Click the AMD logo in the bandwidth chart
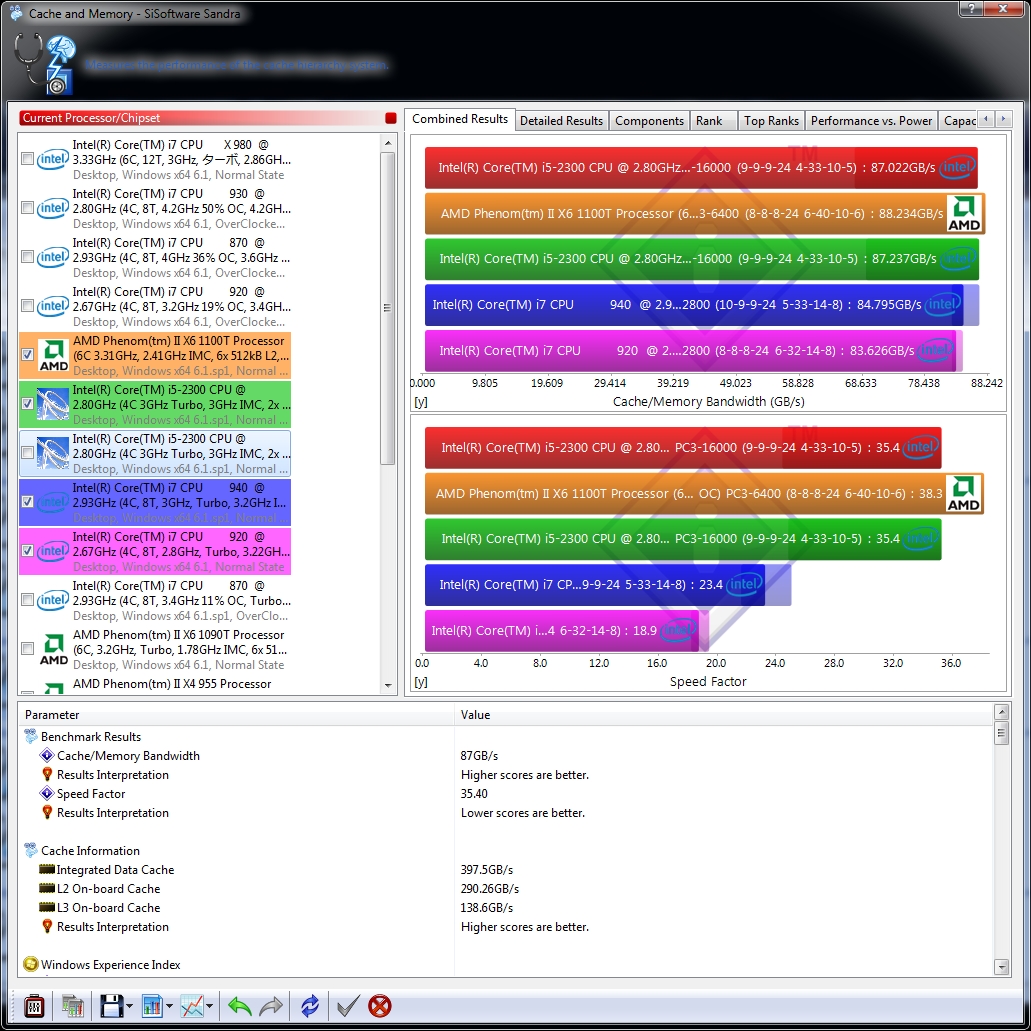The height and width of the screenshot is (1031, 1031). [x=964, y=214]
